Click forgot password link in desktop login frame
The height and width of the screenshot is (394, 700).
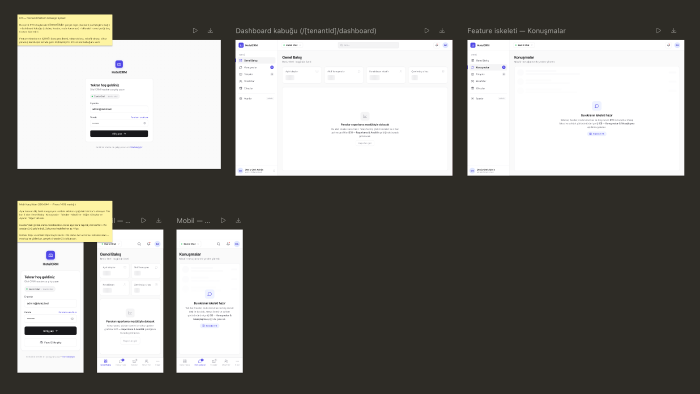[x=139, y=117]
